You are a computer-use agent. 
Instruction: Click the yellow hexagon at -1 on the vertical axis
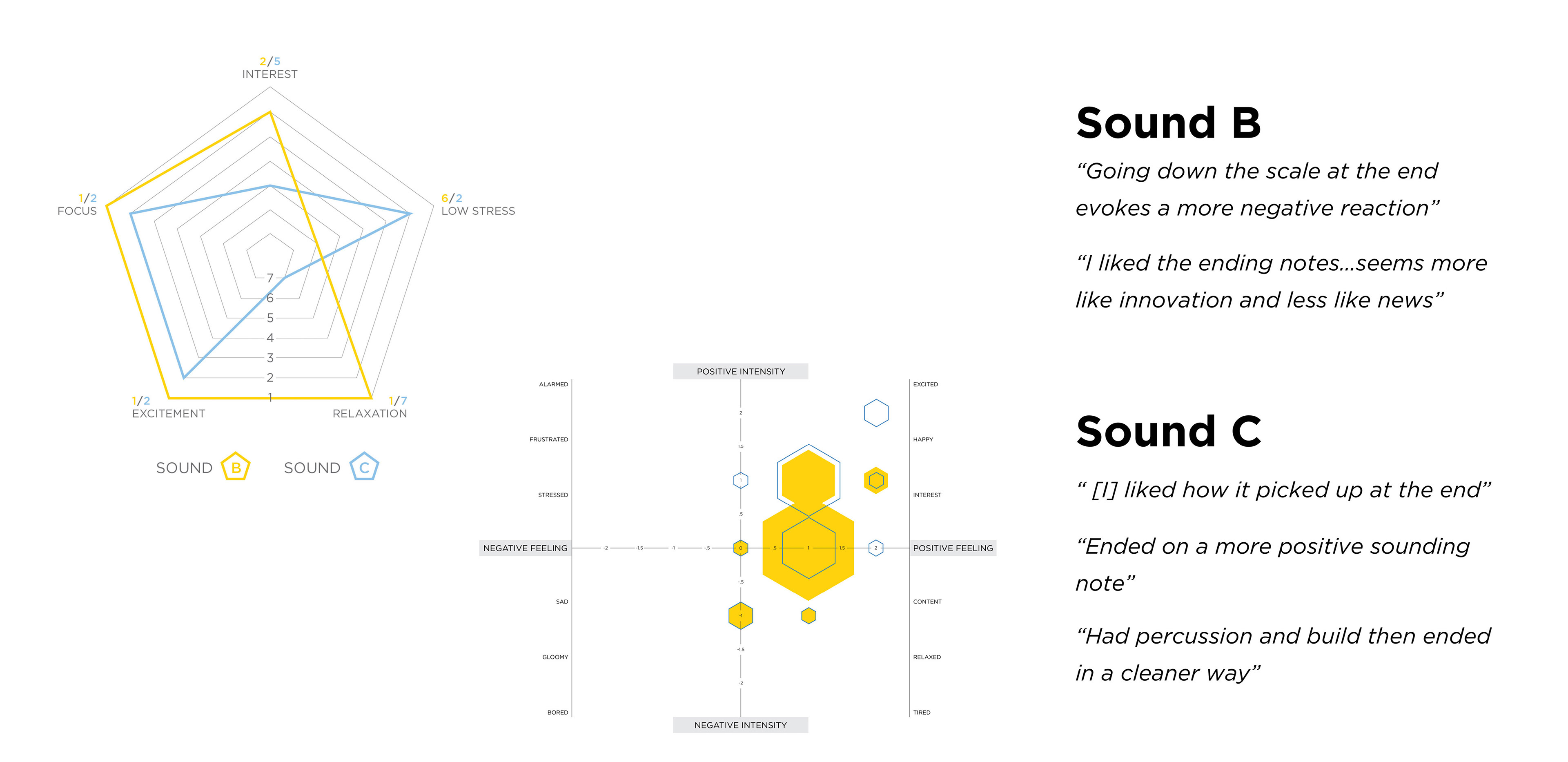[x=740, y=616]
